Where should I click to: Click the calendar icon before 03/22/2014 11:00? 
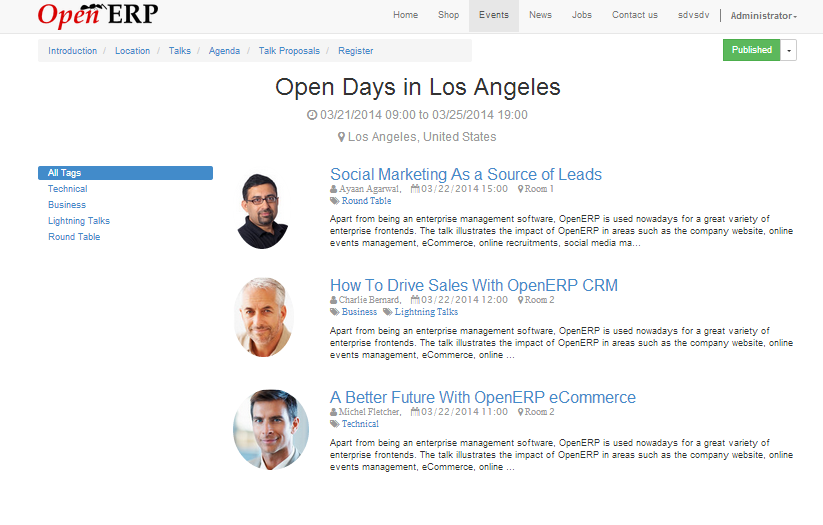(415, 412)
